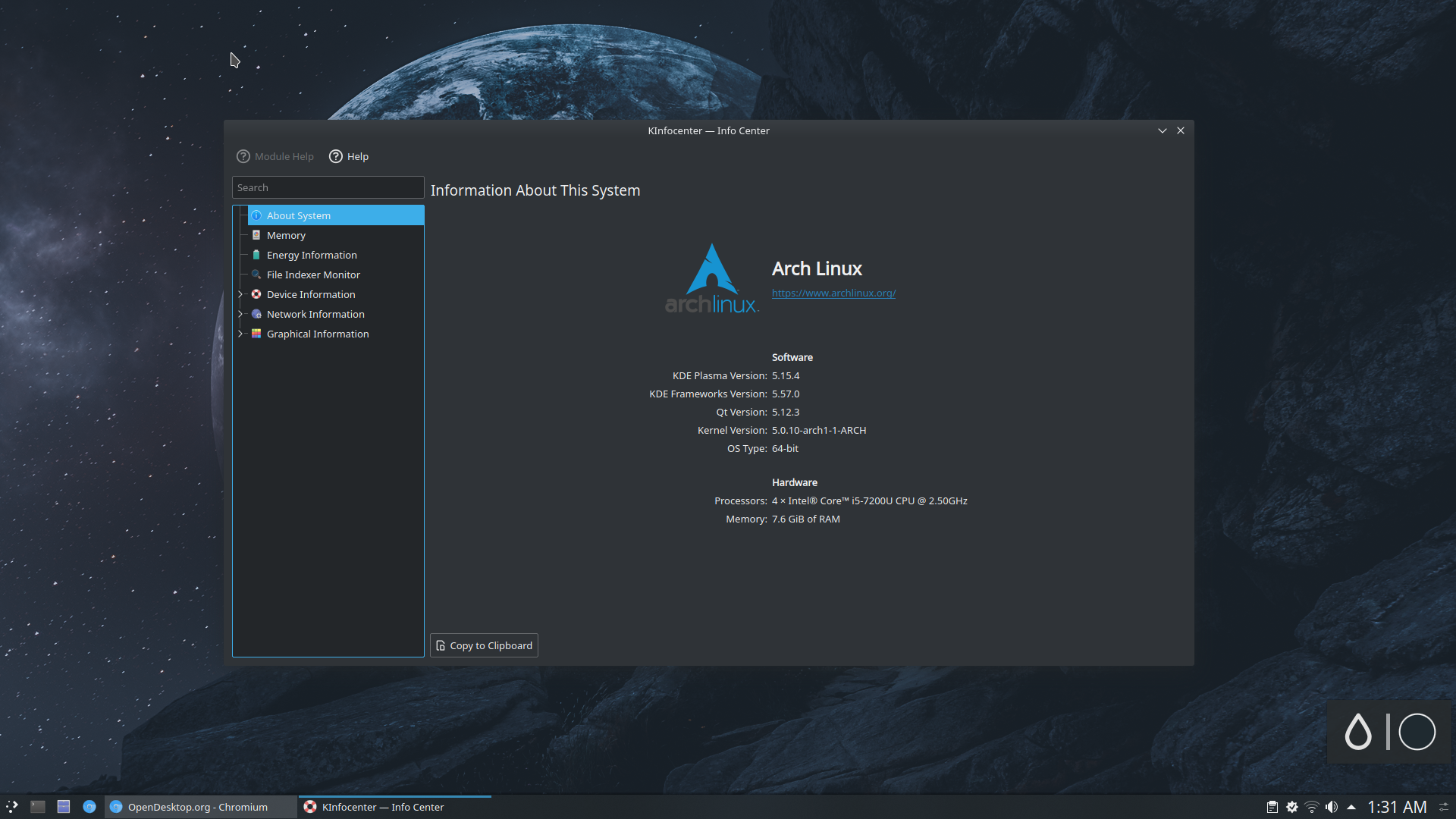
Task: Open the audio volume tray icon
Action: click(1332, 807)
